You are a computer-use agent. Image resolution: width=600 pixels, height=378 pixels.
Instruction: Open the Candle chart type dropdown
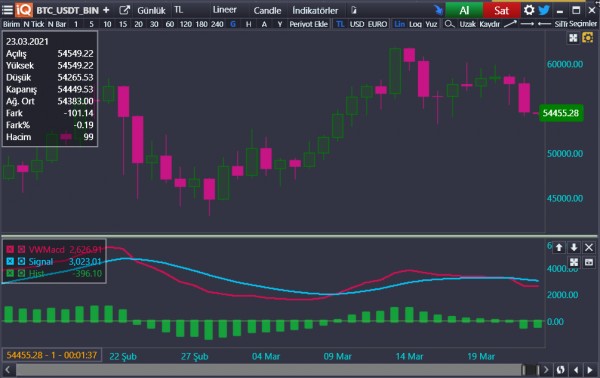pos(267,10)
